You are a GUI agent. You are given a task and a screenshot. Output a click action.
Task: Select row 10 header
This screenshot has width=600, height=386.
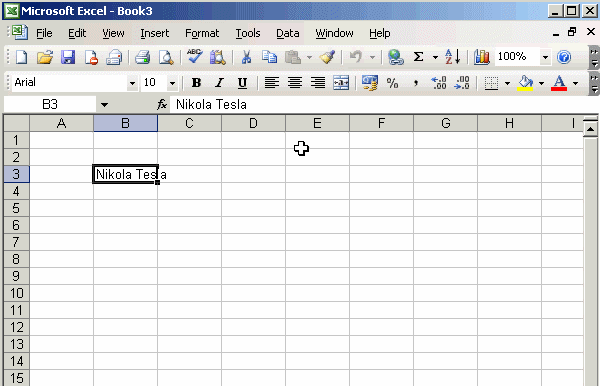(x=16, y=293)
